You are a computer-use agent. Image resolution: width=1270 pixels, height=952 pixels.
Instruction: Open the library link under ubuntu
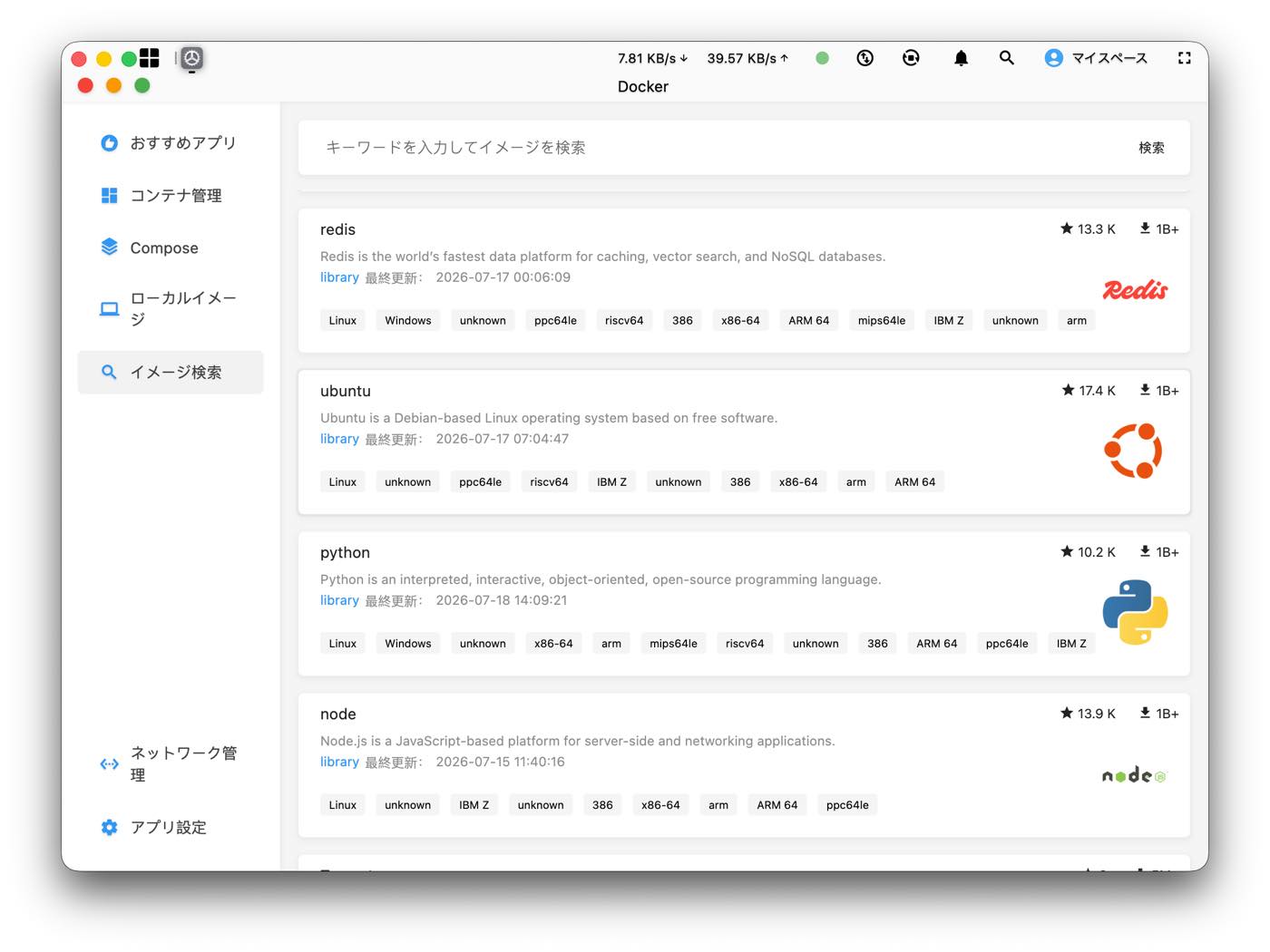coord(339,439)
